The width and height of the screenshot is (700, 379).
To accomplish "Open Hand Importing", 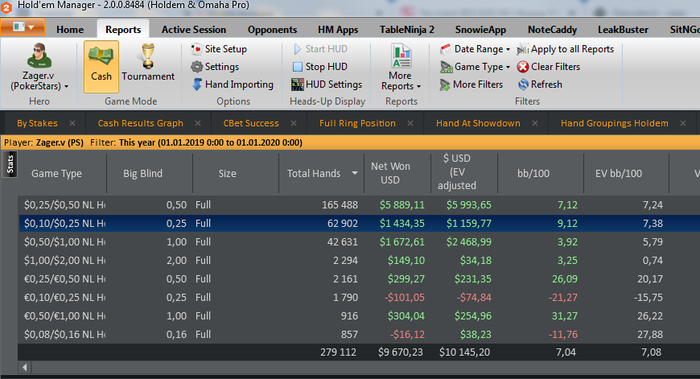I will [233, 84].
